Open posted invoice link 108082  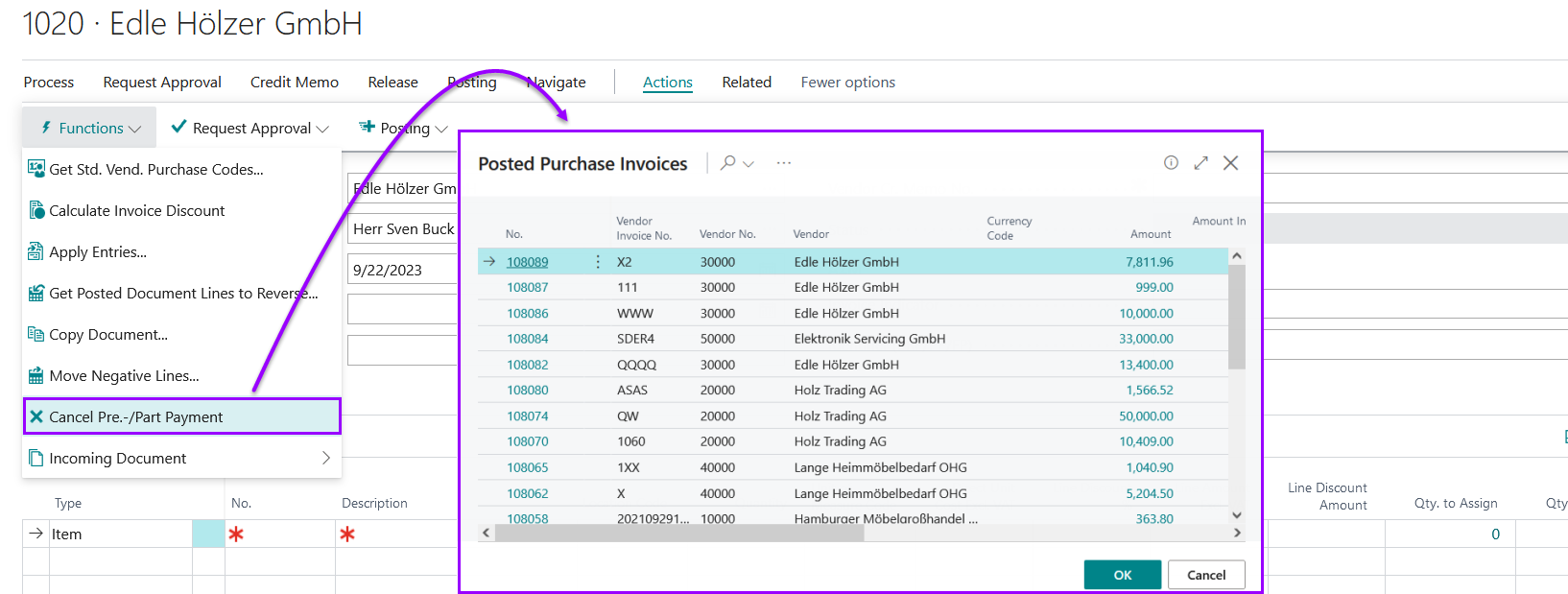point(528,365)
